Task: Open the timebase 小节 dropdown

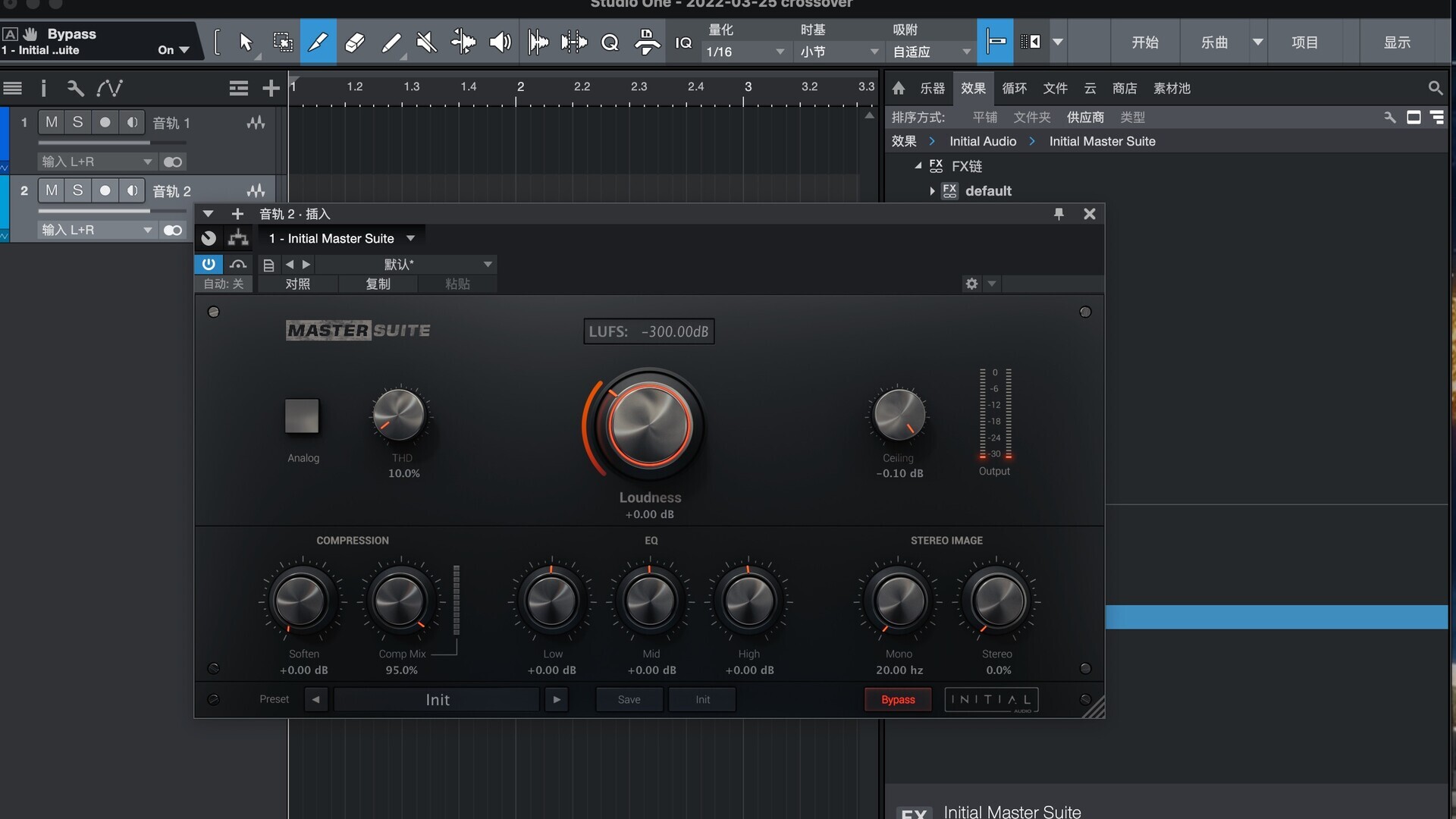Action: click(839, 52)
